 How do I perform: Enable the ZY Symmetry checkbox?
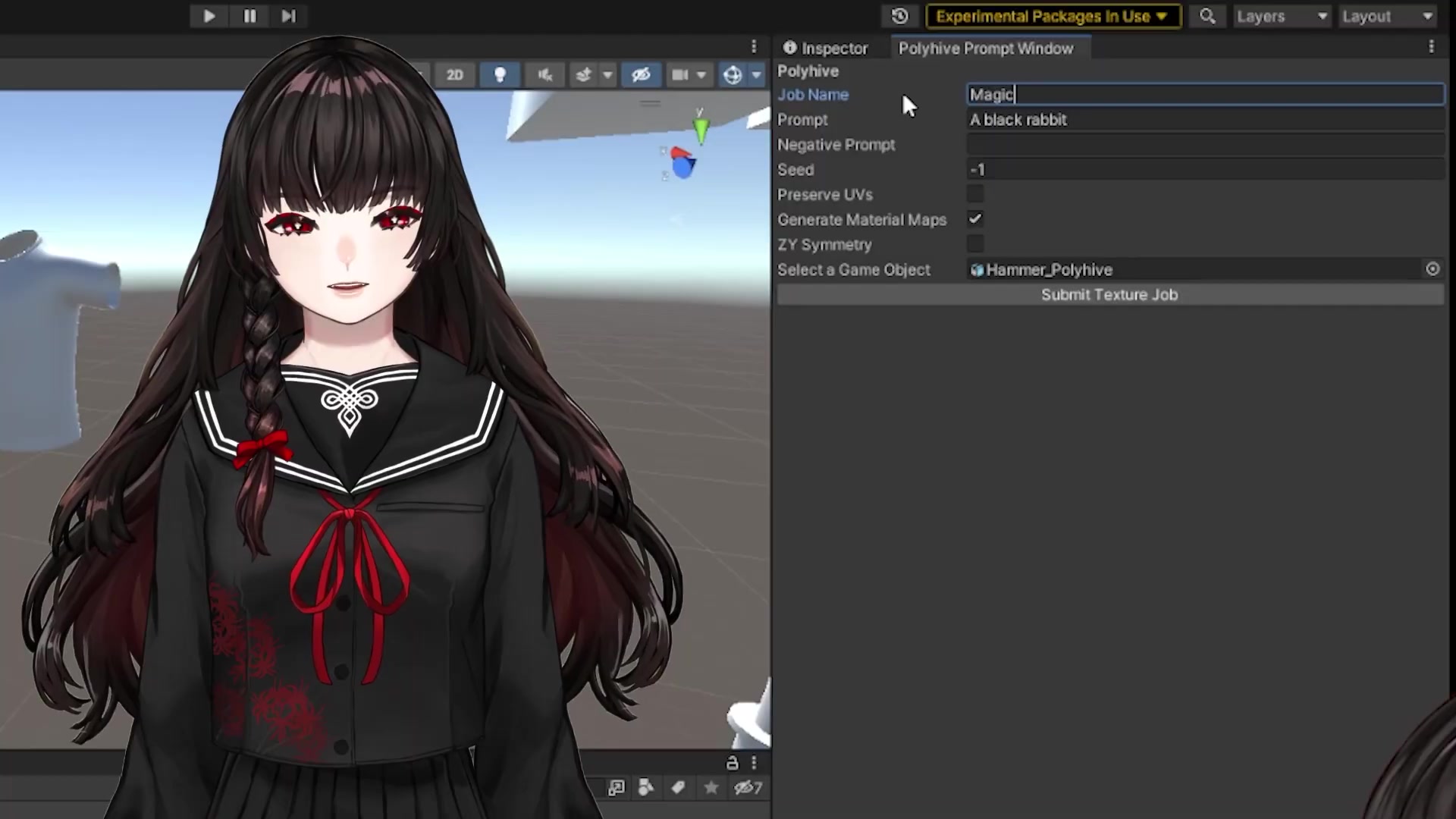pos(975,244)
